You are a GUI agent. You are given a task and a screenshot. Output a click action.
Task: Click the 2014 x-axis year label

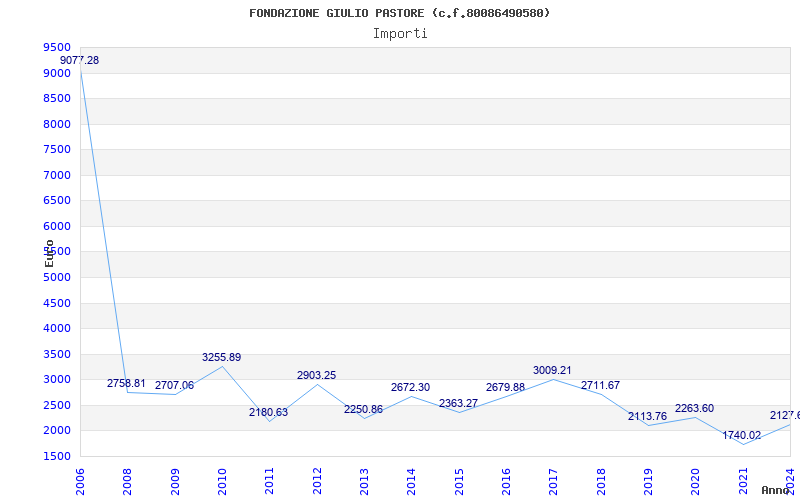(412, 482)
